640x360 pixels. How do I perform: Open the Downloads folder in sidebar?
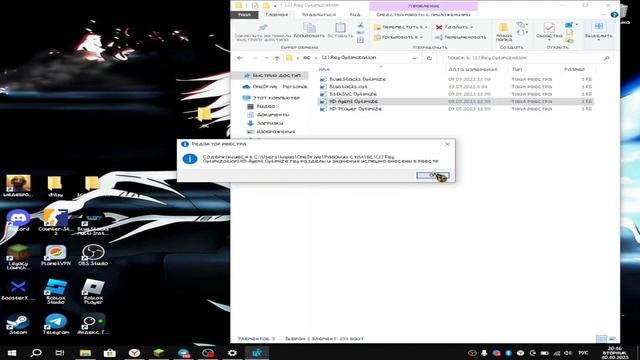(x=265, y=123)
